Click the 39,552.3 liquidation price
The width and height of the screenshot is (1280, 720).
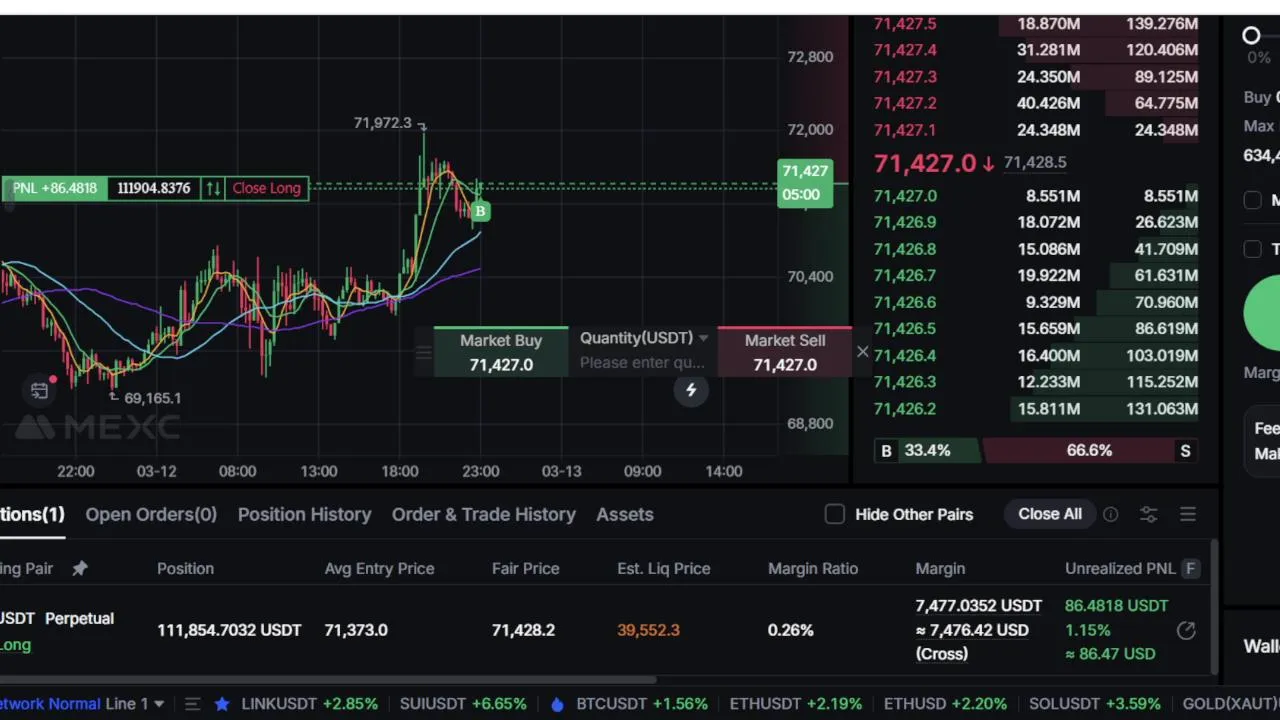click(648, 630)
